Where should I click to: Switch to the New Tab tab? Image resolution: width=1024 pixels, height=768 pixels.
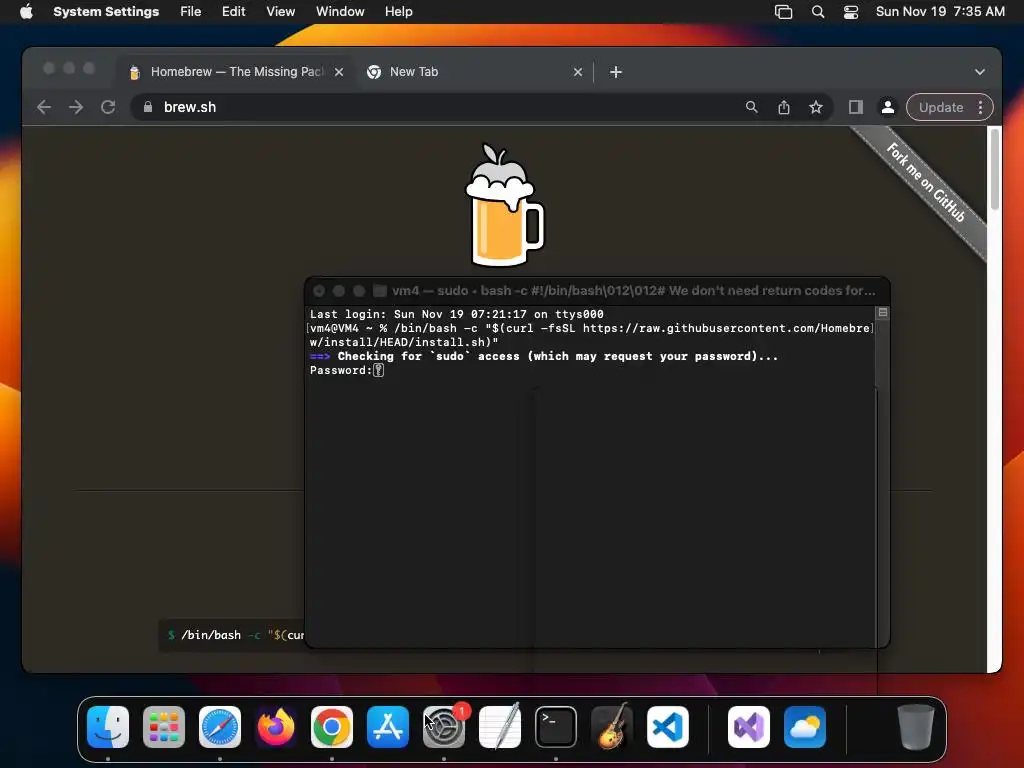click(x=474, y=72)
